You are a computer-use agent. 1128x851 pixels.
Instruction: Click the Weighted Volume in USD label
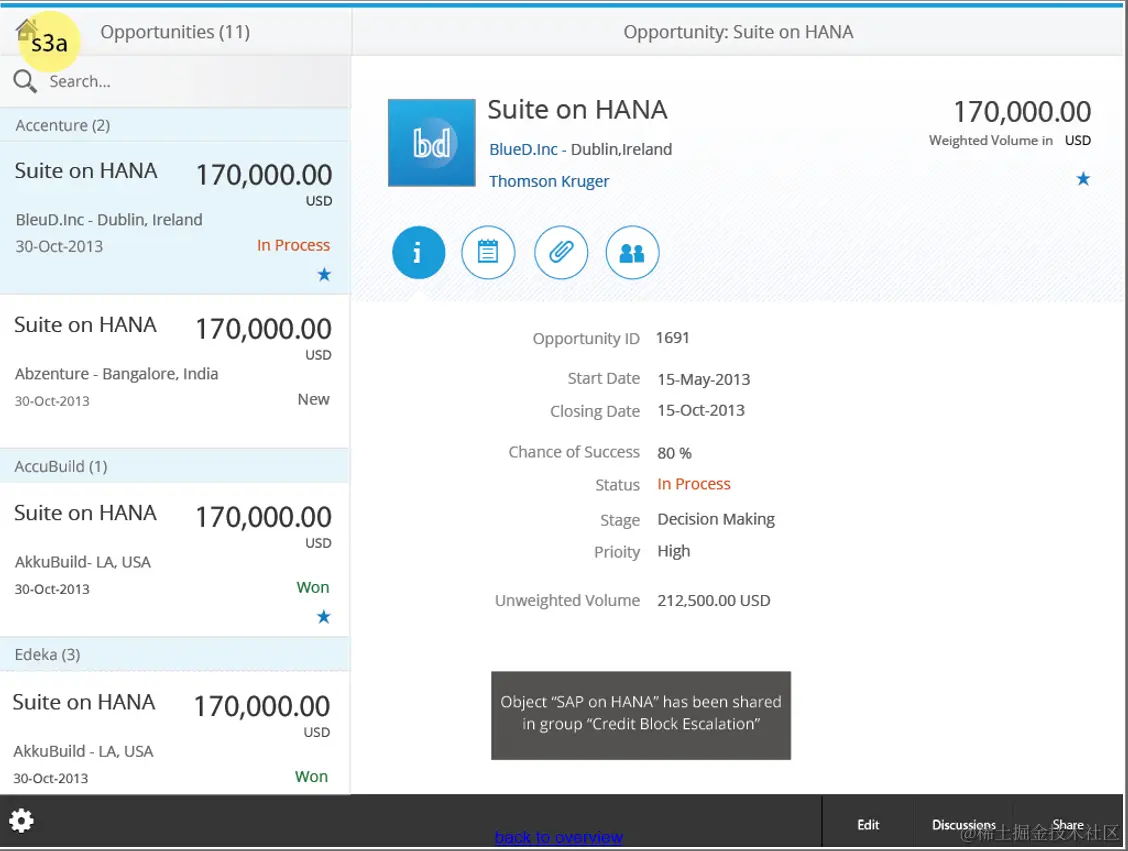point(1009,140)
